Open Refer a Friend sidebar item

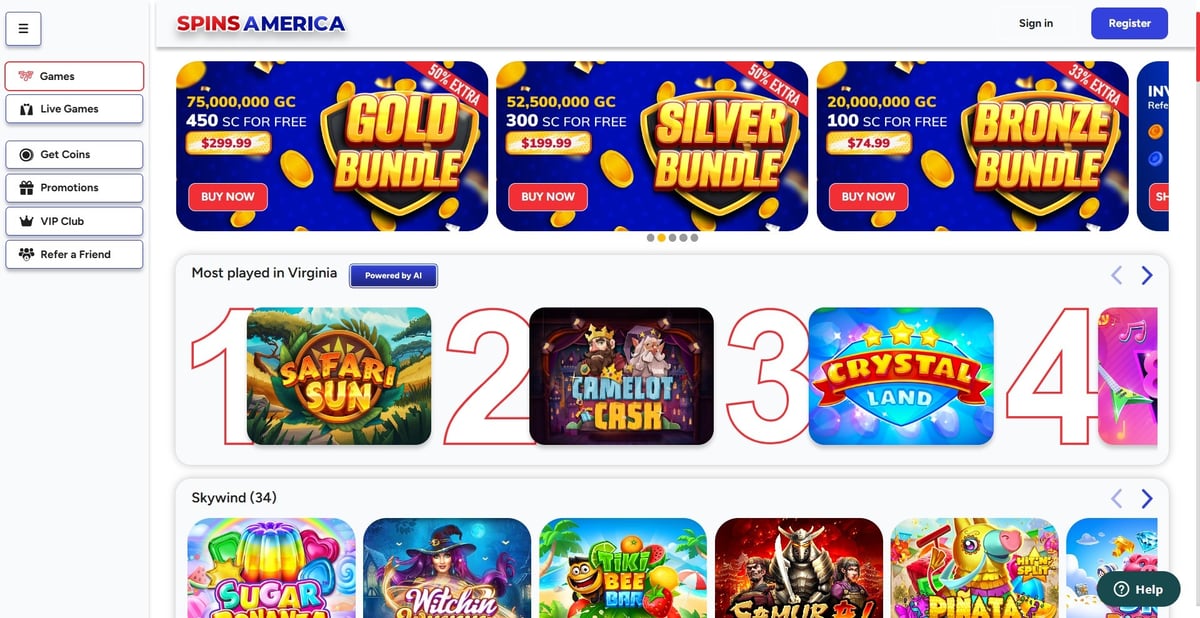coord(74,254)
